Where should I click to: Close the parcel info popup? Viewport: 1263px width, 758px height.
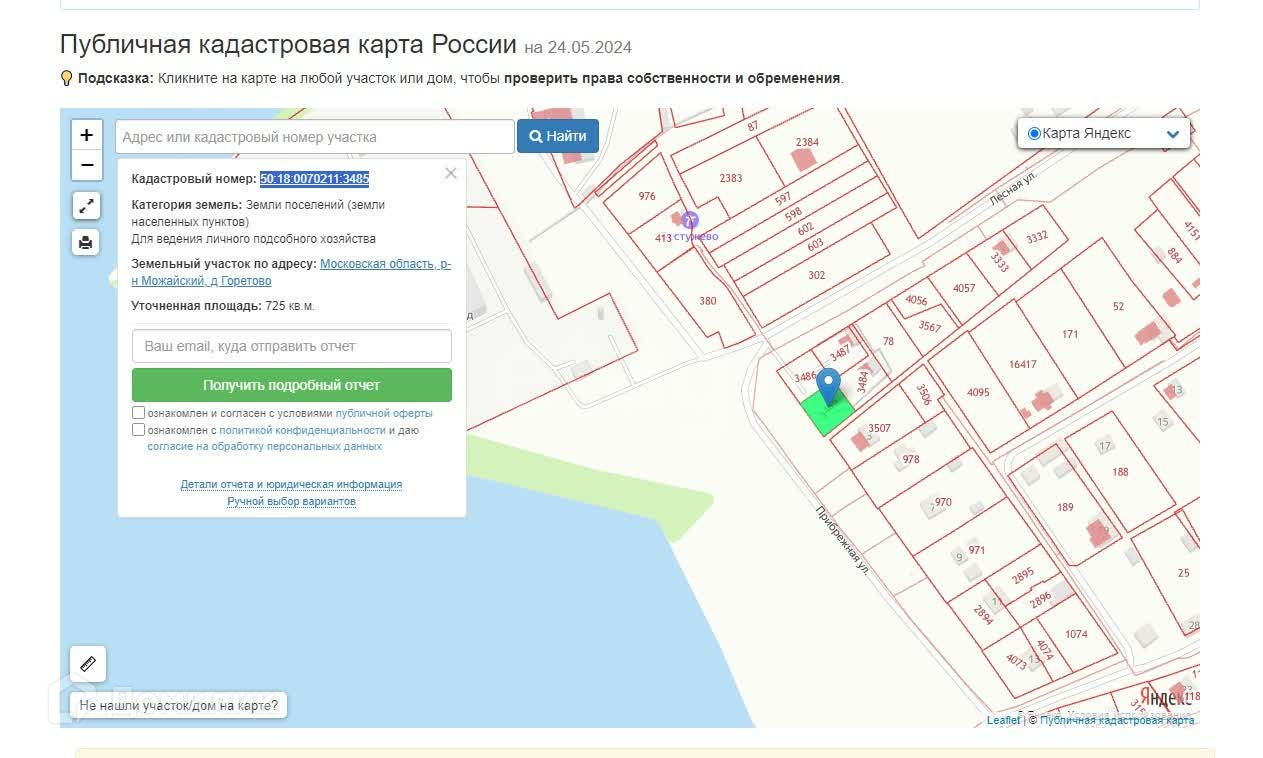pyautogui.click(x=450, y=173)
